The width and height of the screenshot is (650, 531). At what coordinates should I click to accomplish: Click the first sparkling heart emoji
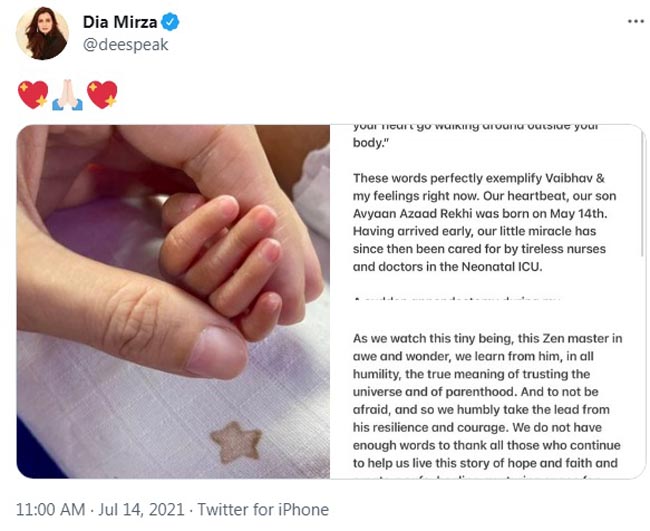32,94
